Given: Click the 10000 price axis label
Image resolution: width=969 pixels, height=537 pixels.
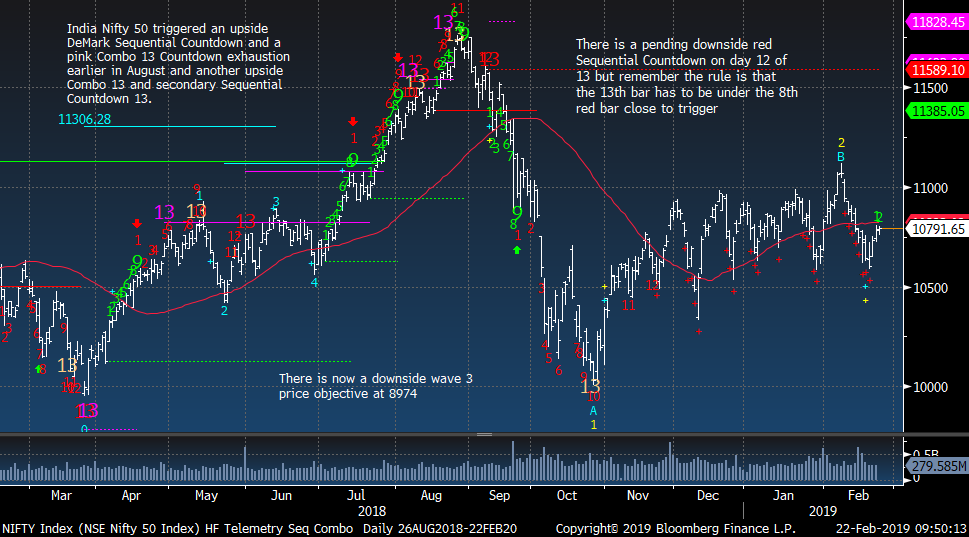Looking at the screenshot, I should pyautogui.click(x=930, y=387).
